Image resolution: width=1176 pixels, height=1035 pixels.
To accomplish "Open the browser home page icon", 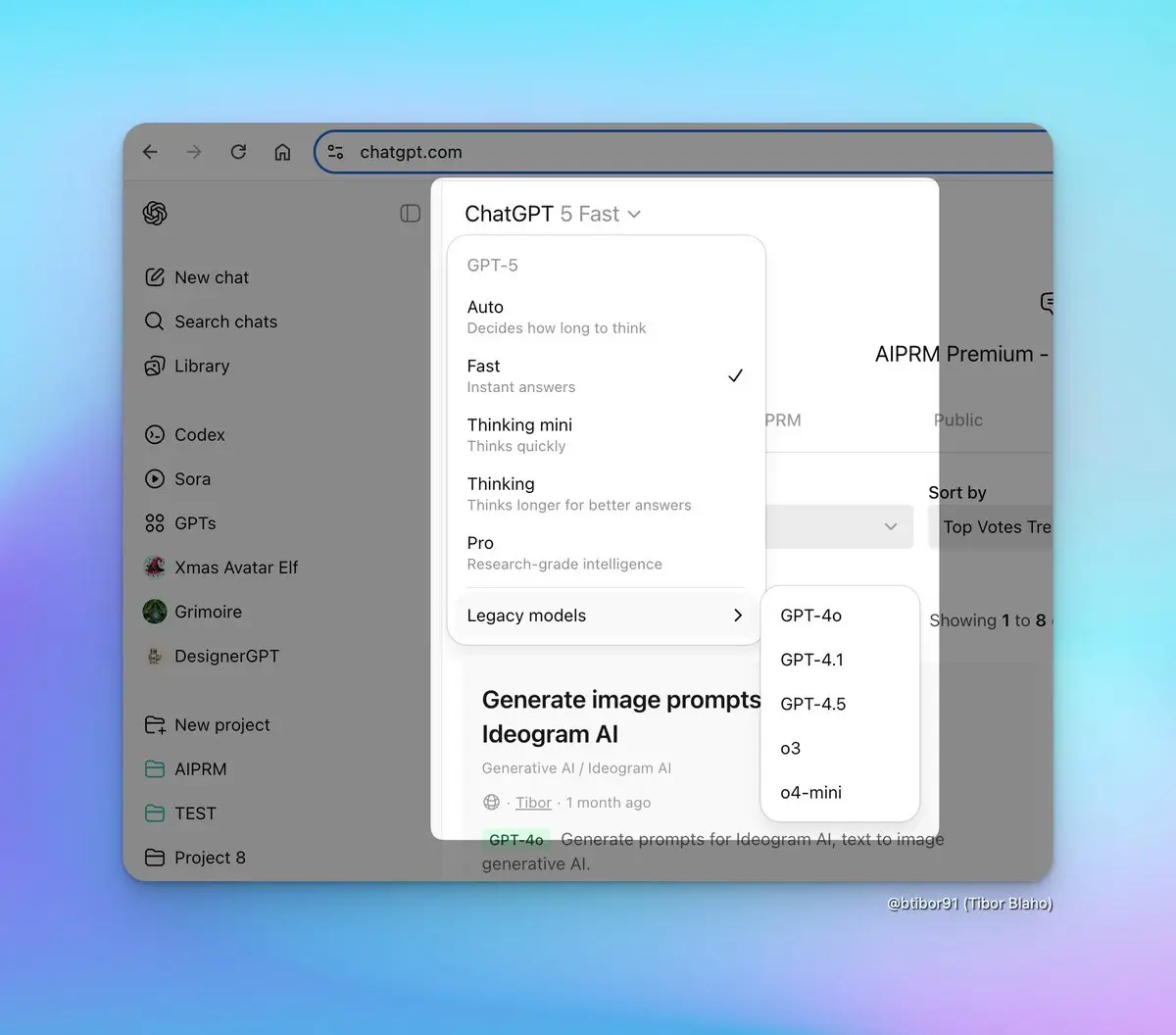I will [282, 152].
